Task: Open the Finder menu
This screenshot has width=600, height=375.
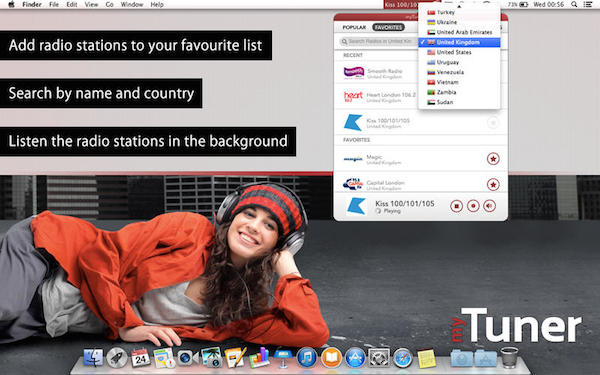Action: coord(32,5)
